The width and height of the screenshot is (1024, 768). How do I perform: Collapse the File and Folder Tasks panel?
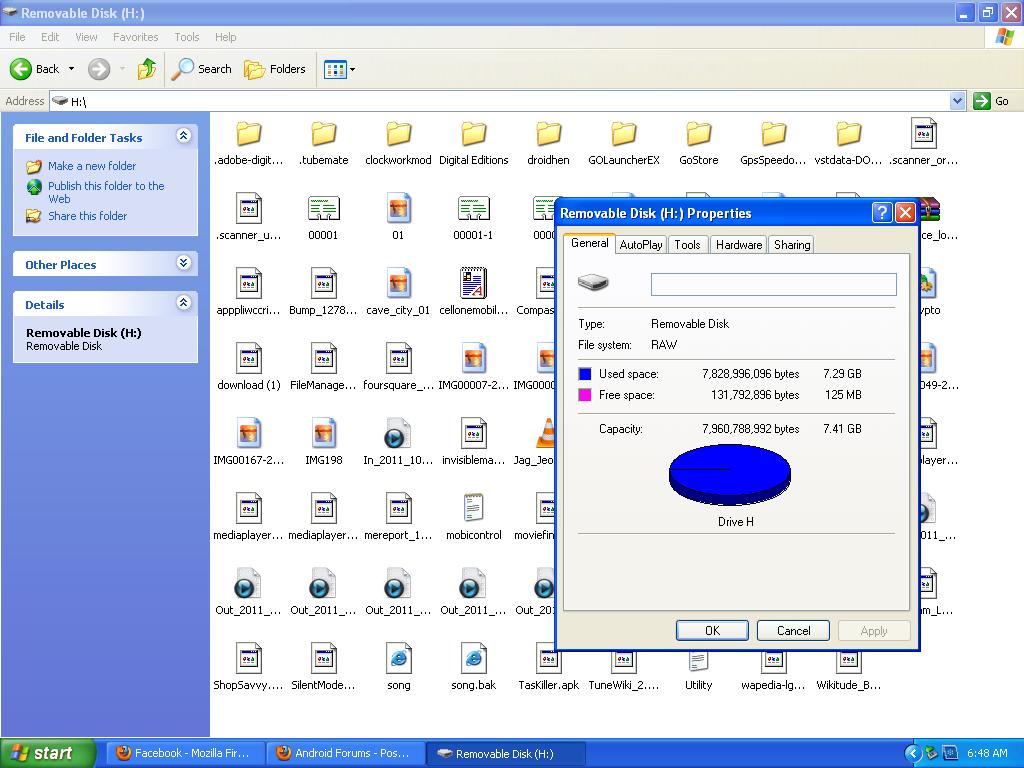pos(183,136)
